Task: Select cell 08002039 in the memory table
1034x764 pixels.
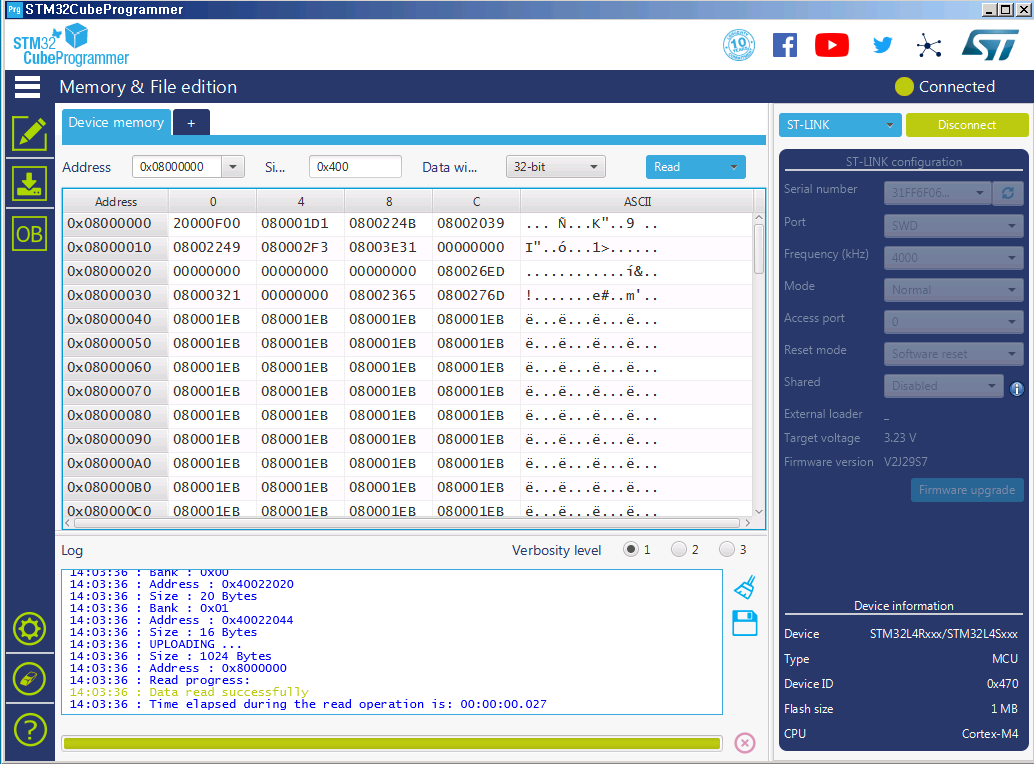Action: (x=476, y=223)
